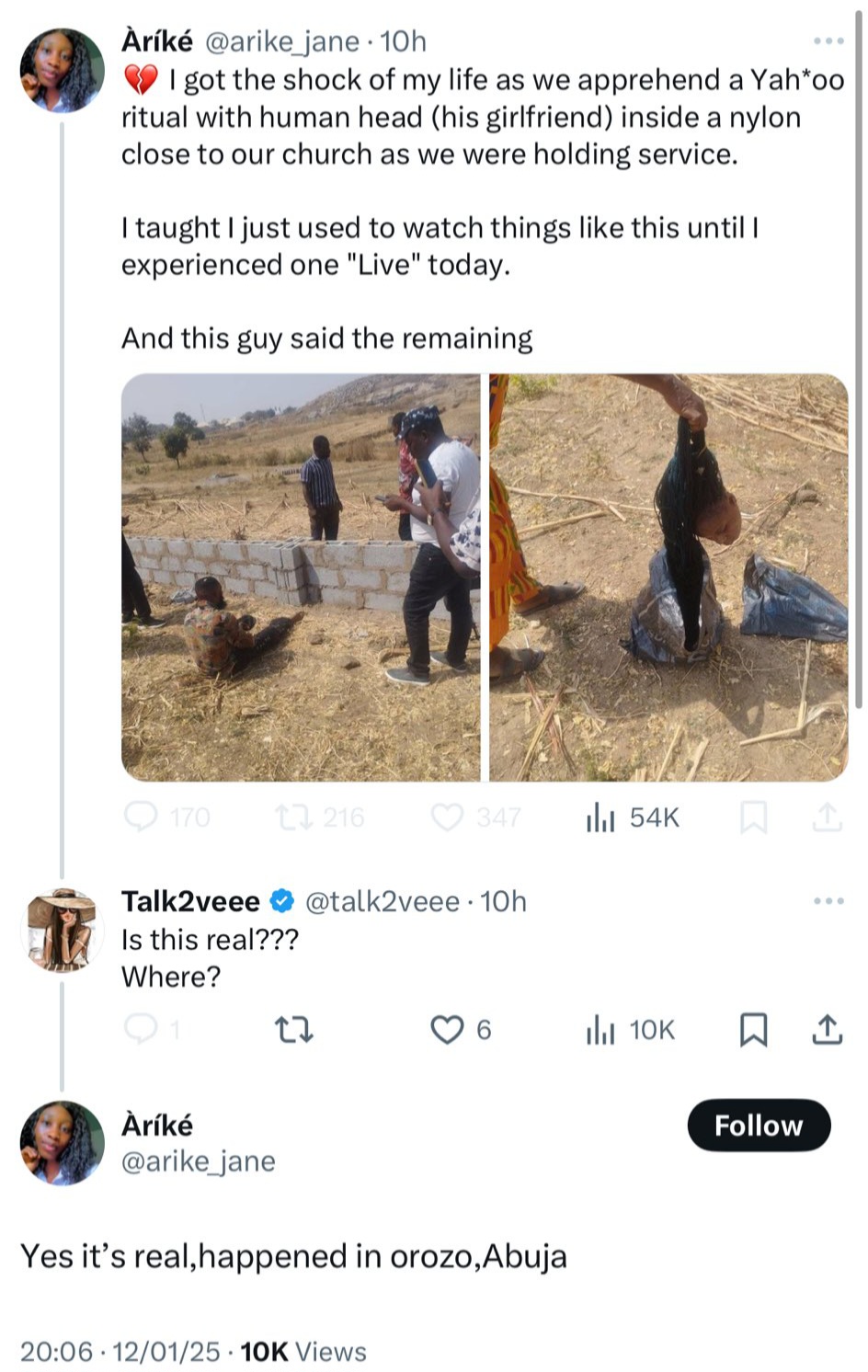Bookmark Talk2veee's reply
Screen dimensions: 868x1372
pos(753,1030)
